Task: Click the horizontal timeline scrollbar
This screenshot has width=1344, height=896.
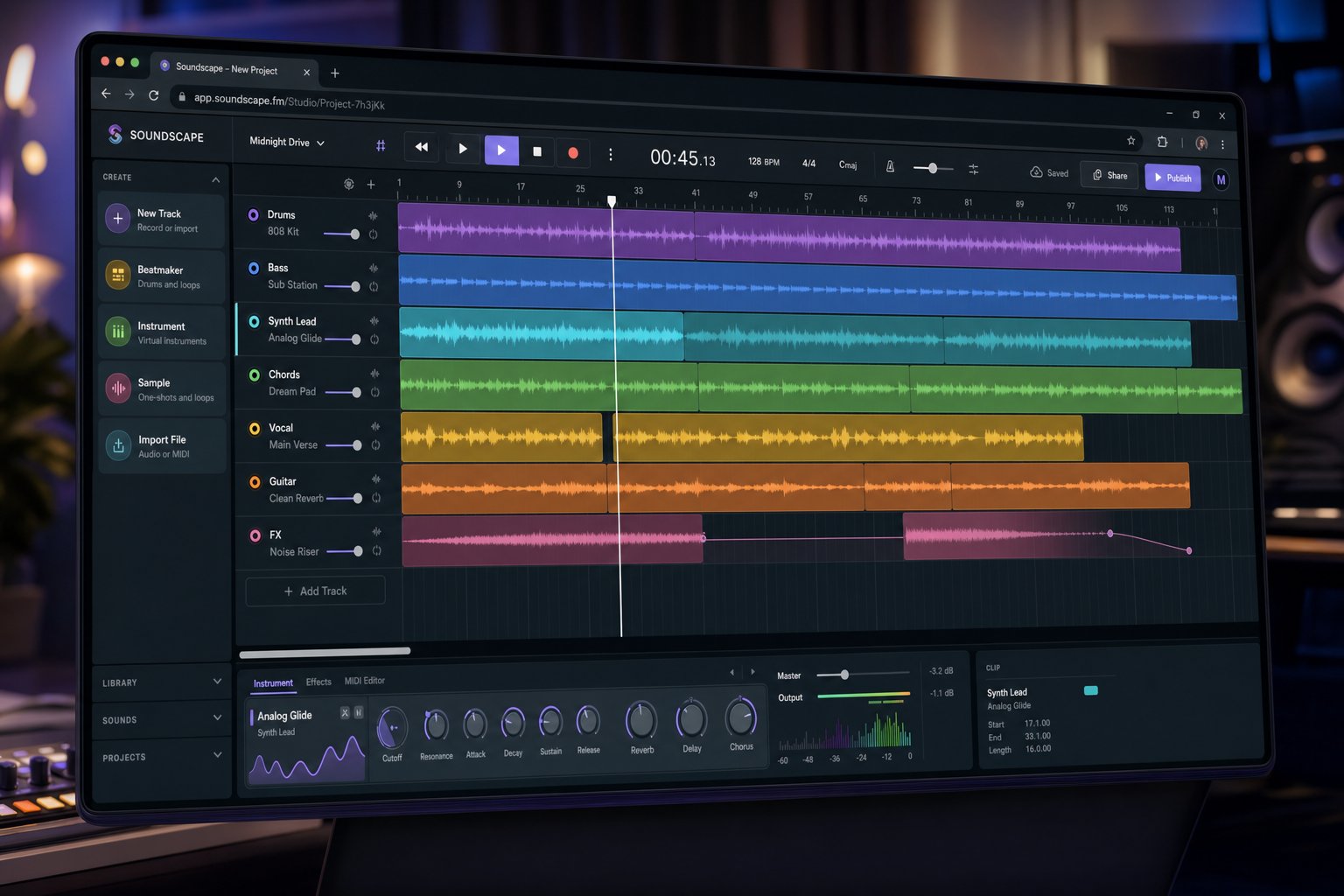Action: click(325, 653)
